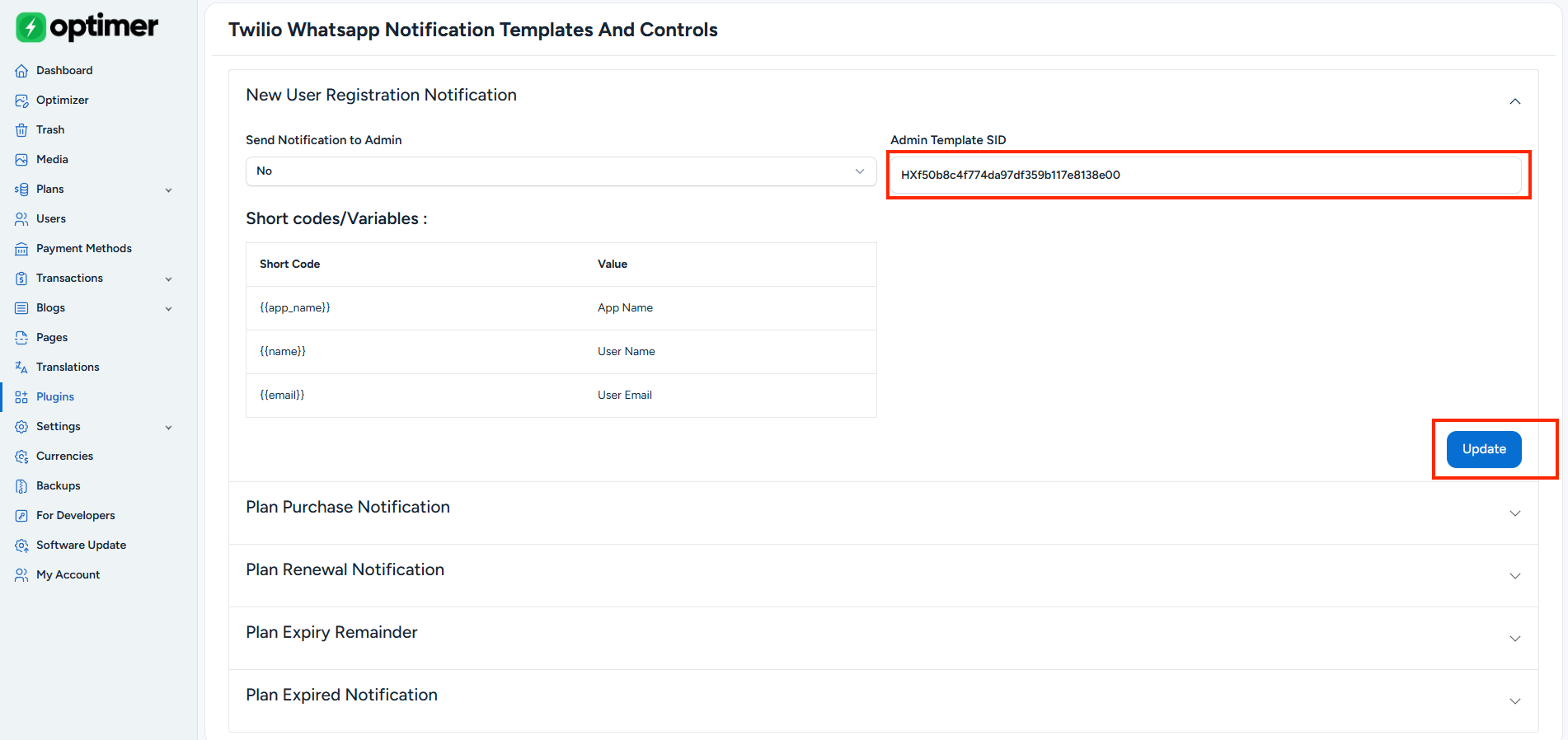Click the Media image icon
This screenshot has width=1568, height=740.
21,160
